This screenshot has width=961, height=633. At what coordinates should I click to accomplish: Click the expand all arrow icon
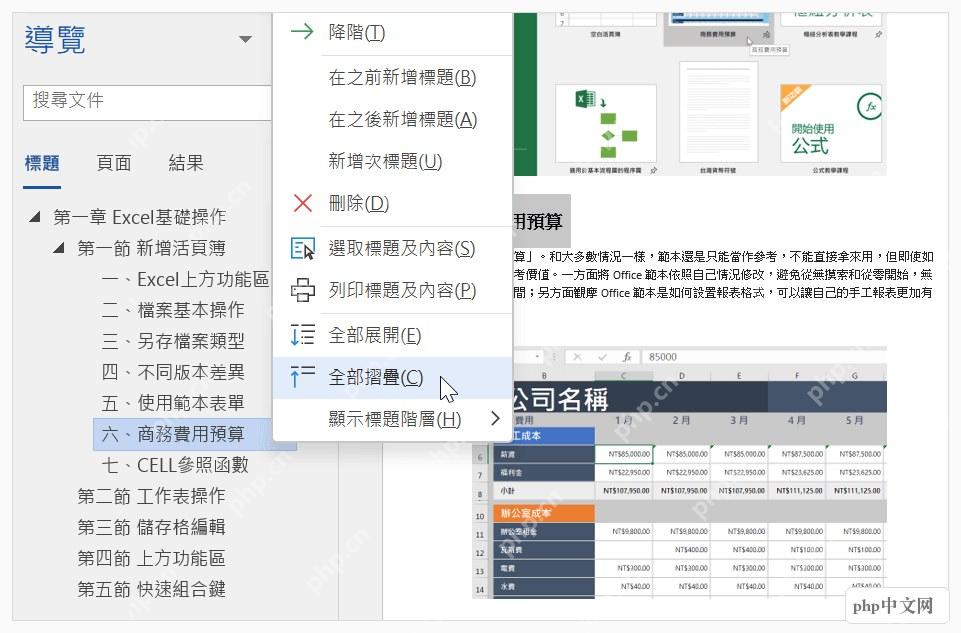(x=302, y=335)
